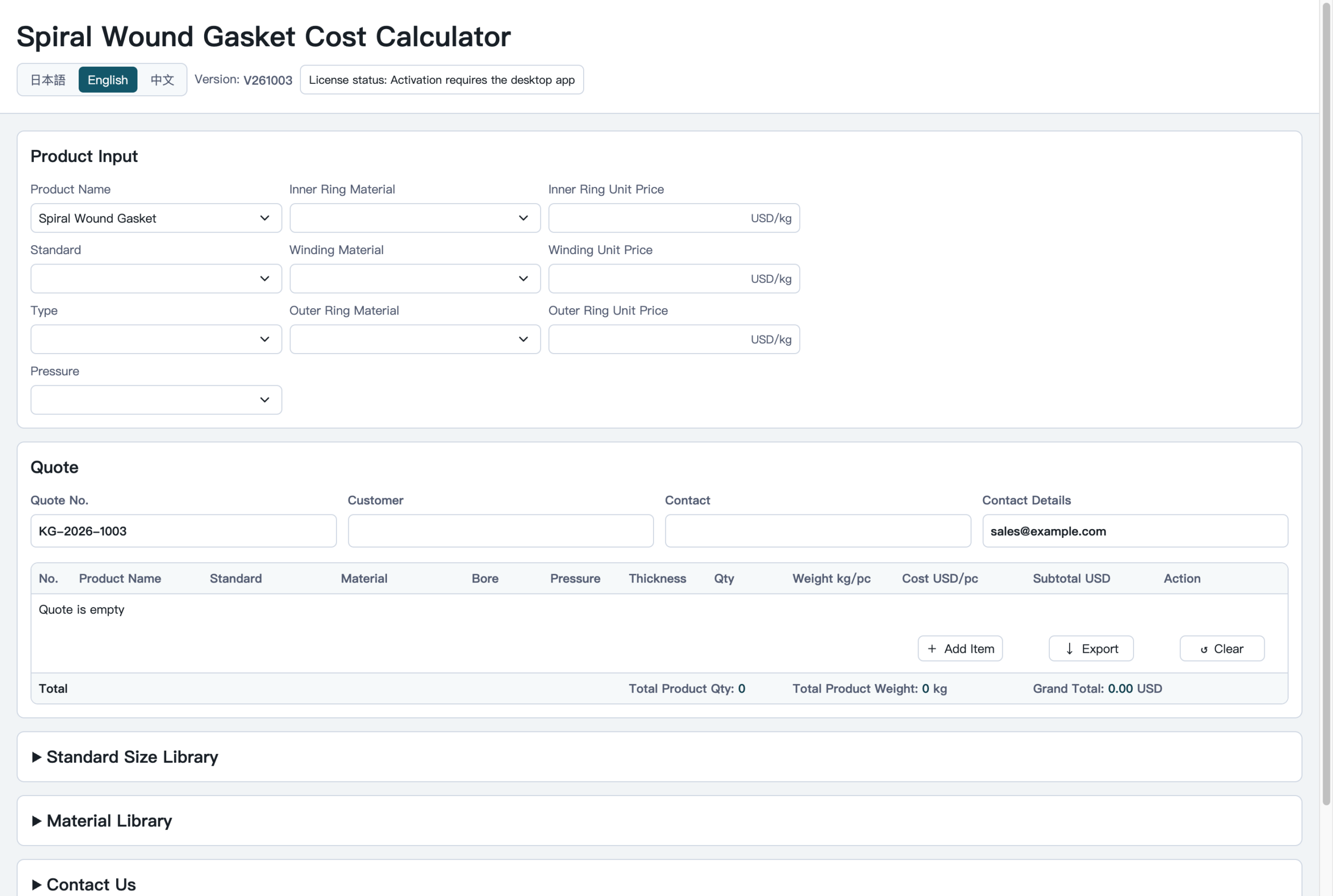Image resolution: width=1333 pixels, height=896 pixels.
Task: Click the License status activation notice
Action: 442,80
